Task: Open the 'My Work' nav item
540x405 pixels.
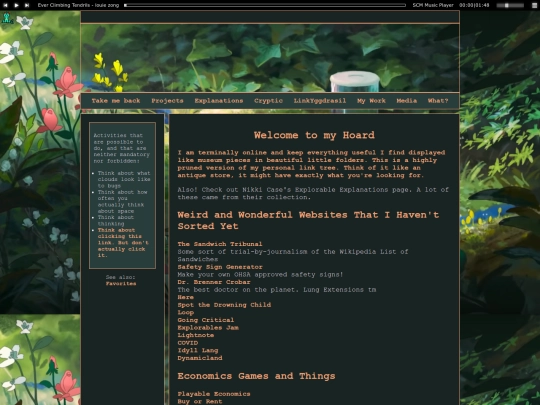Action: pyautogui.click(x=371, y=101)
